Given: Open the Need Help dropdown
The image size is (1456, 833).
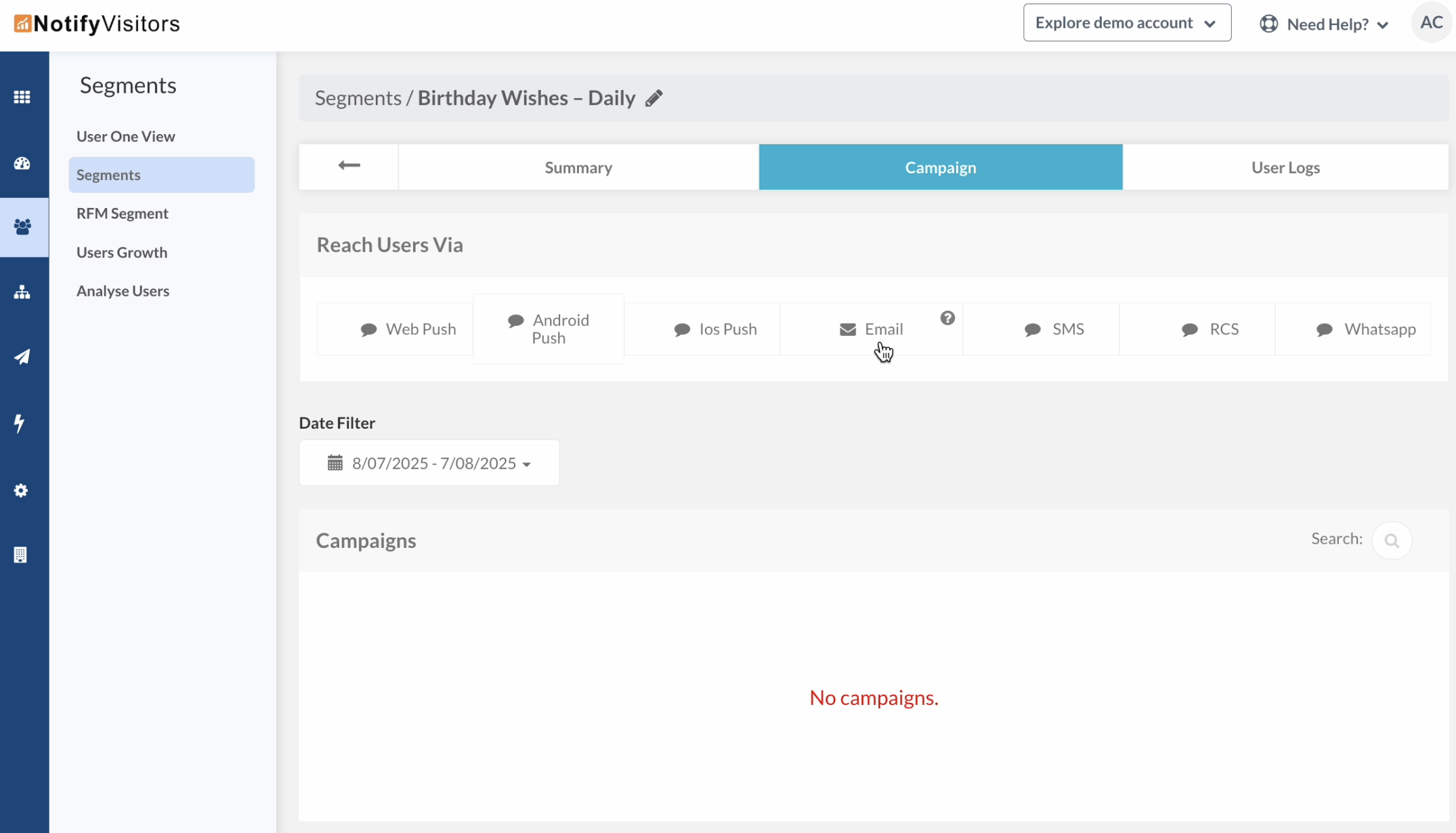Looking at the screenshot, I should point(1325,24).
